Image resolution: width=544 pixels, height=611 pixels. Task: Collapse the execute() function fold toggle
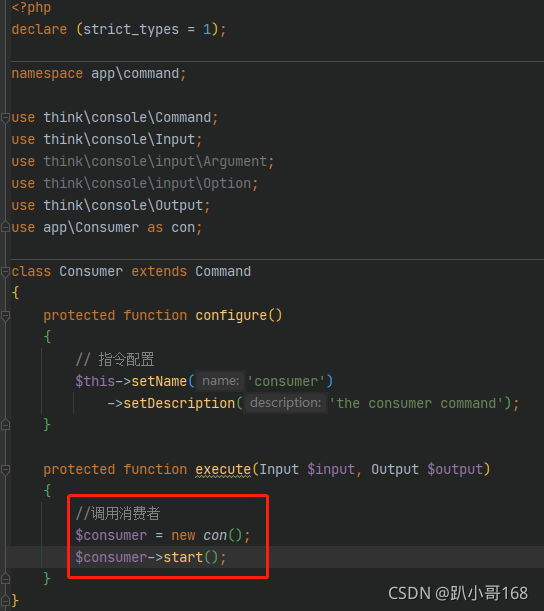(x=5, y=470)
